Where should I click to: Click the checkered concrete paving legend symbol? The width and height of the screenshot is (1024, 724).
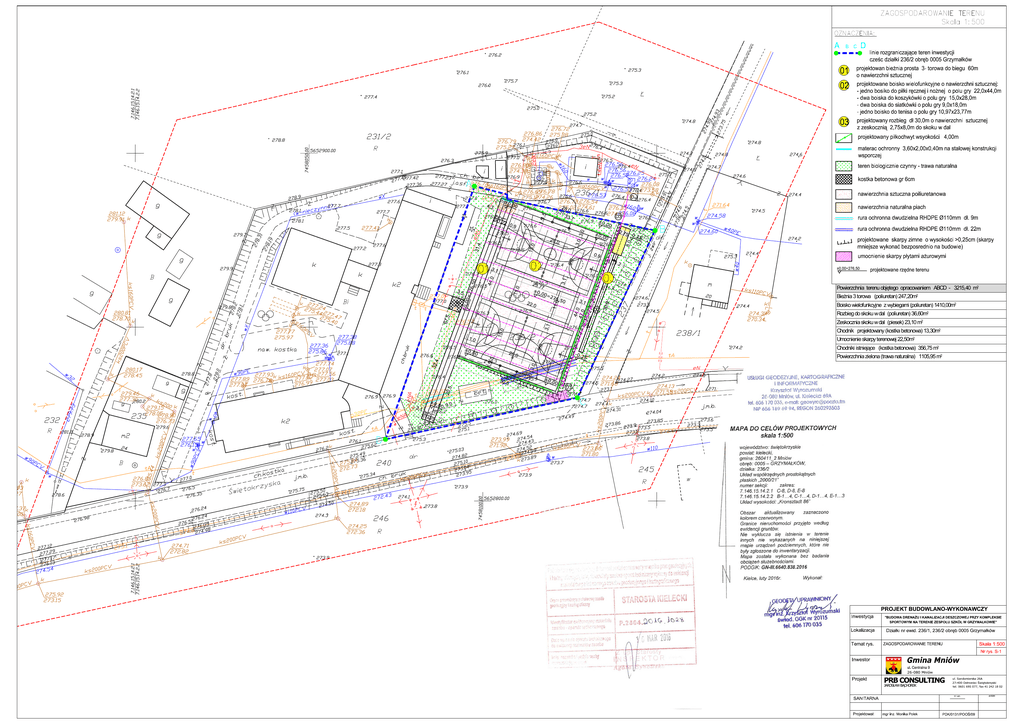(x=843, y=178)
